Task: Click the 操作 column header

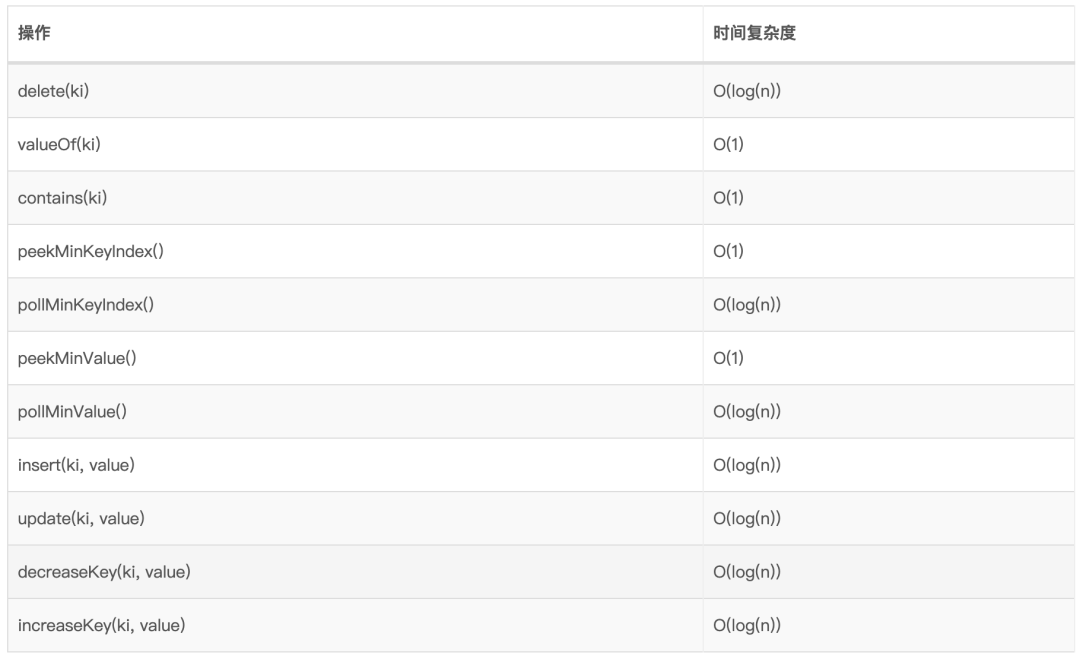Action: 34,33
